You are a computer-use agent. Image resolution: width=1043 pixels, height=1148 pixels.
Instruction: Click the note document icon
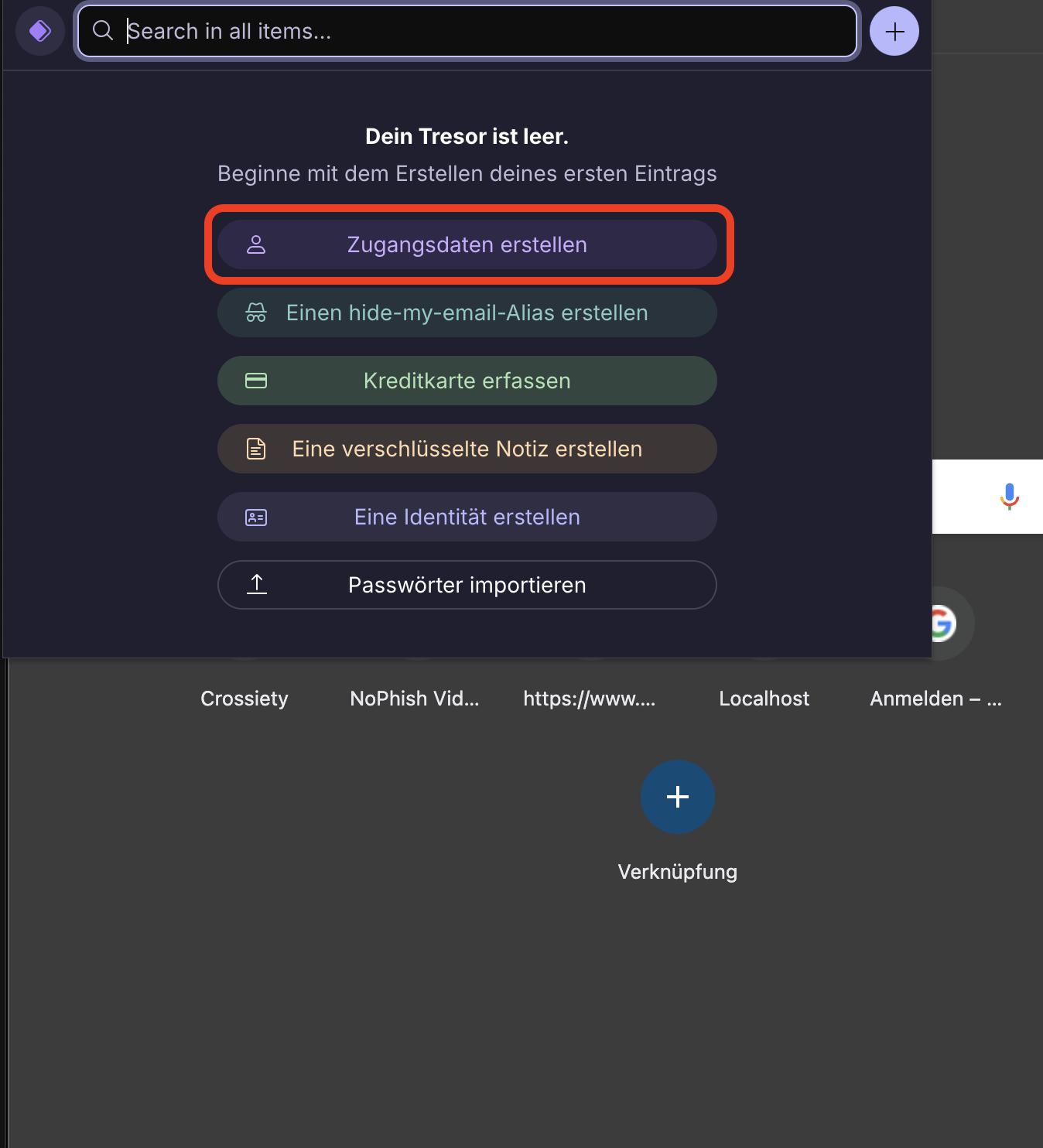pos(256,449)
